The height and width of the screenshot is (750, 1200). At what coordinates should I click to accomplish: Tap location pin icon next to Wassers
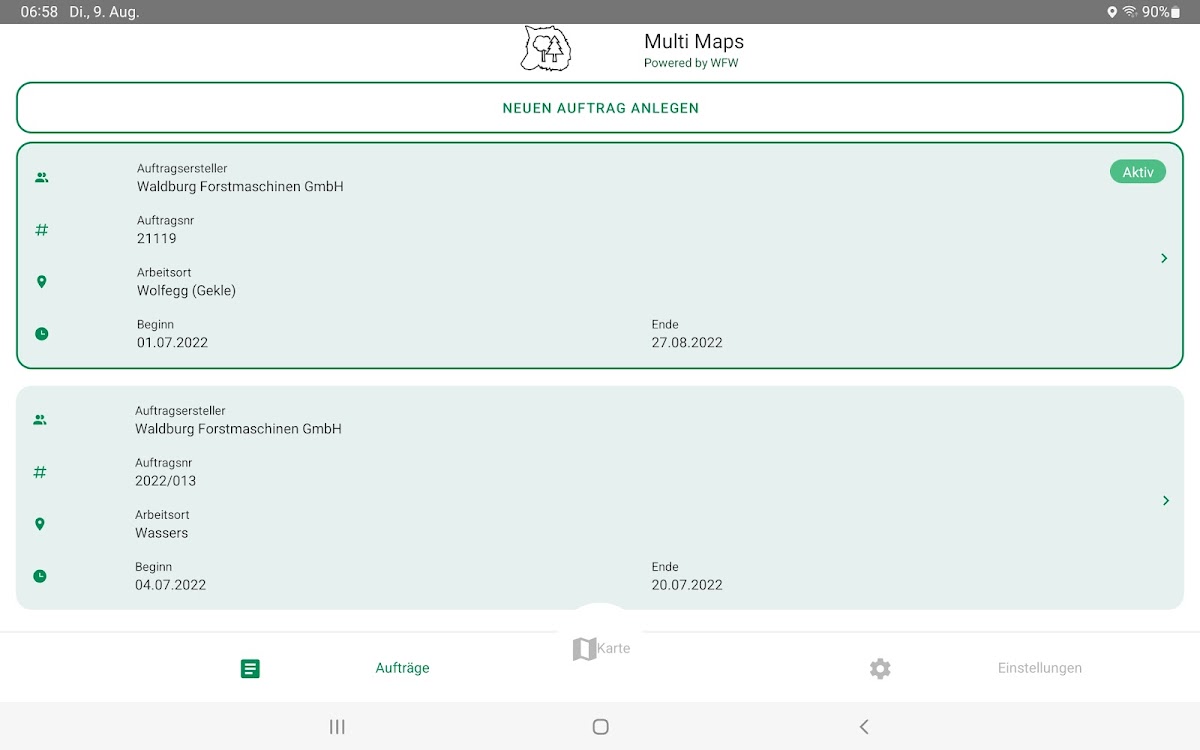(40, 524)
